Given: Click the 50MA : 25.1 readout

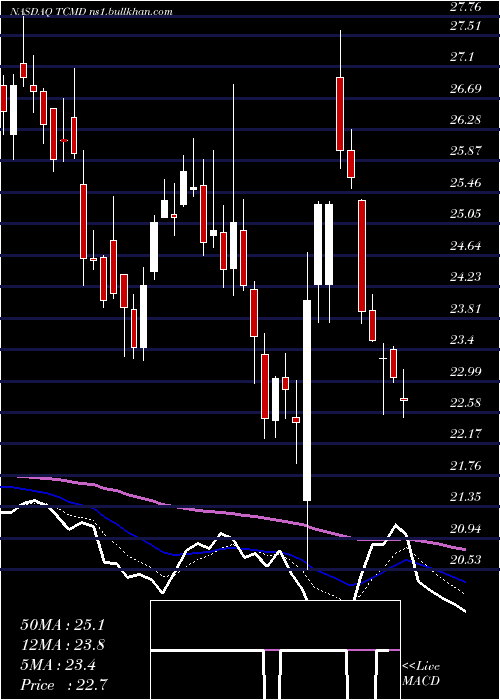Looking at the screenshot, I should pyautogui.click(x=62, y=625).
